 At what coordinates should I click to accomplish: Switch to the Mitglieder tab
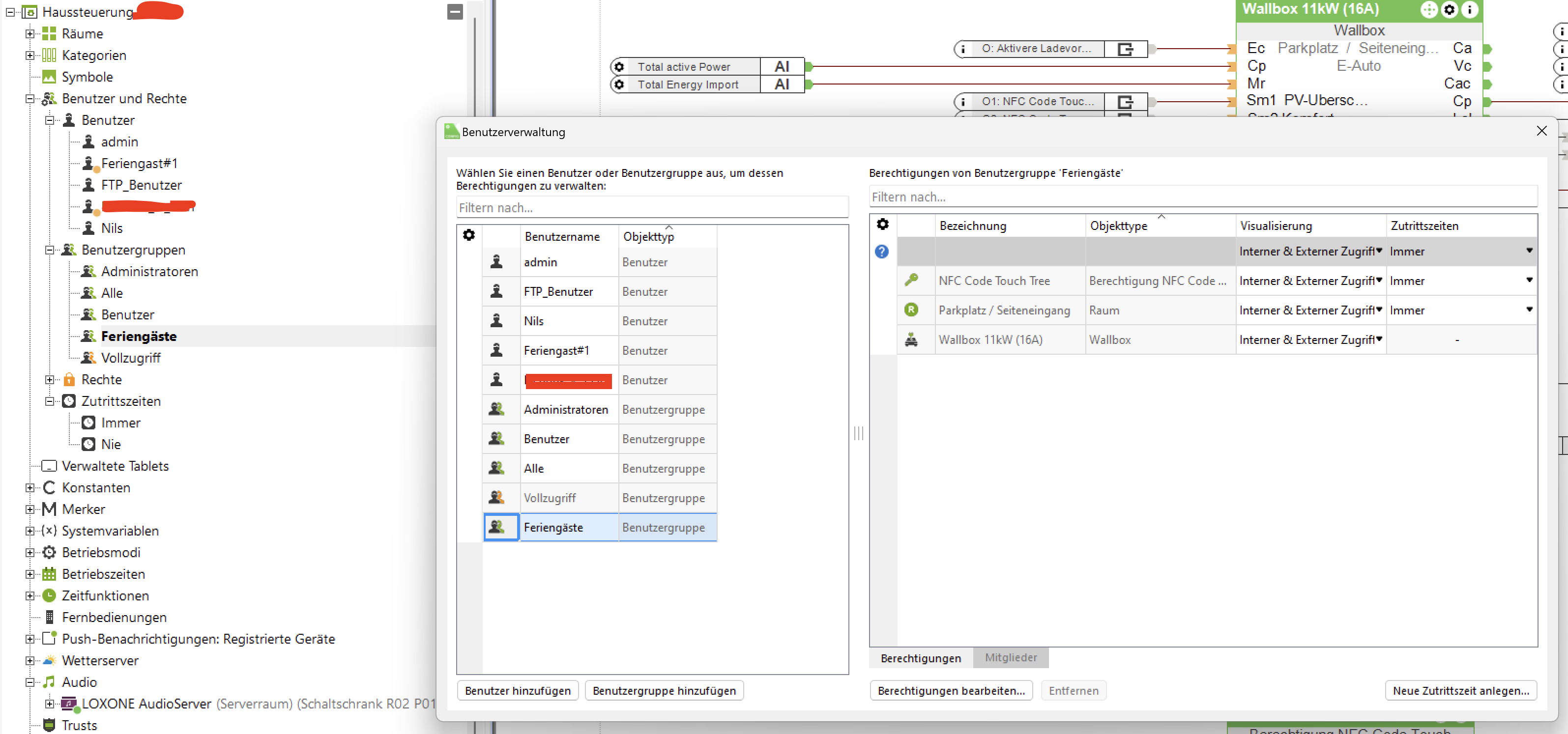pyautogui.click(x=1011, y=657)
